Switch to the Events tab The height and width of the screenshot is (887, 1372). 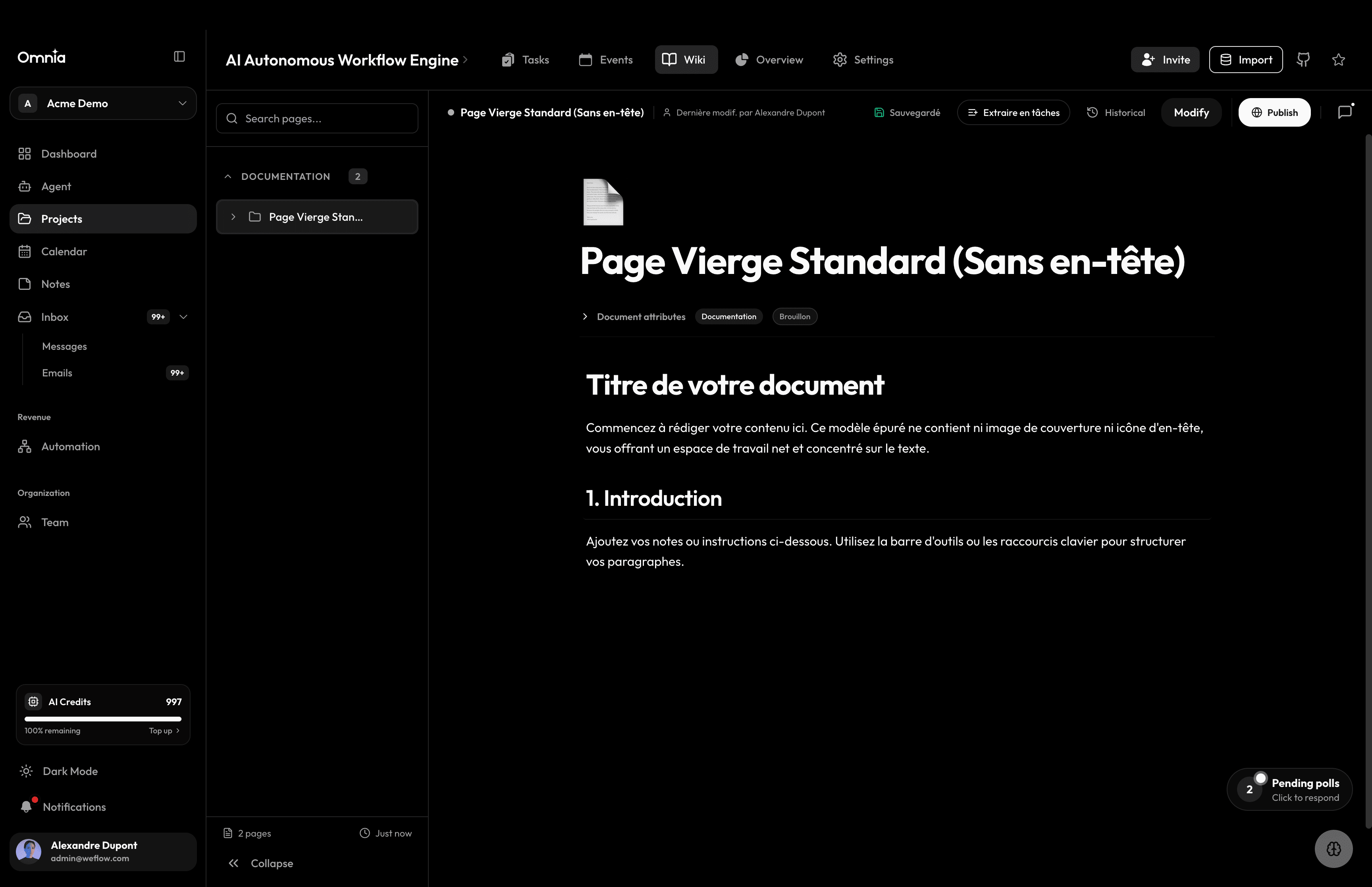click(606, 59)
